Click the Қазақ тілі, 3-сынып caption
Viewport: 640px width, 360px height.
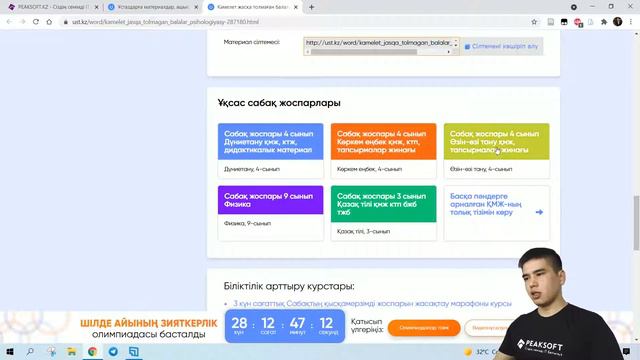363,231
